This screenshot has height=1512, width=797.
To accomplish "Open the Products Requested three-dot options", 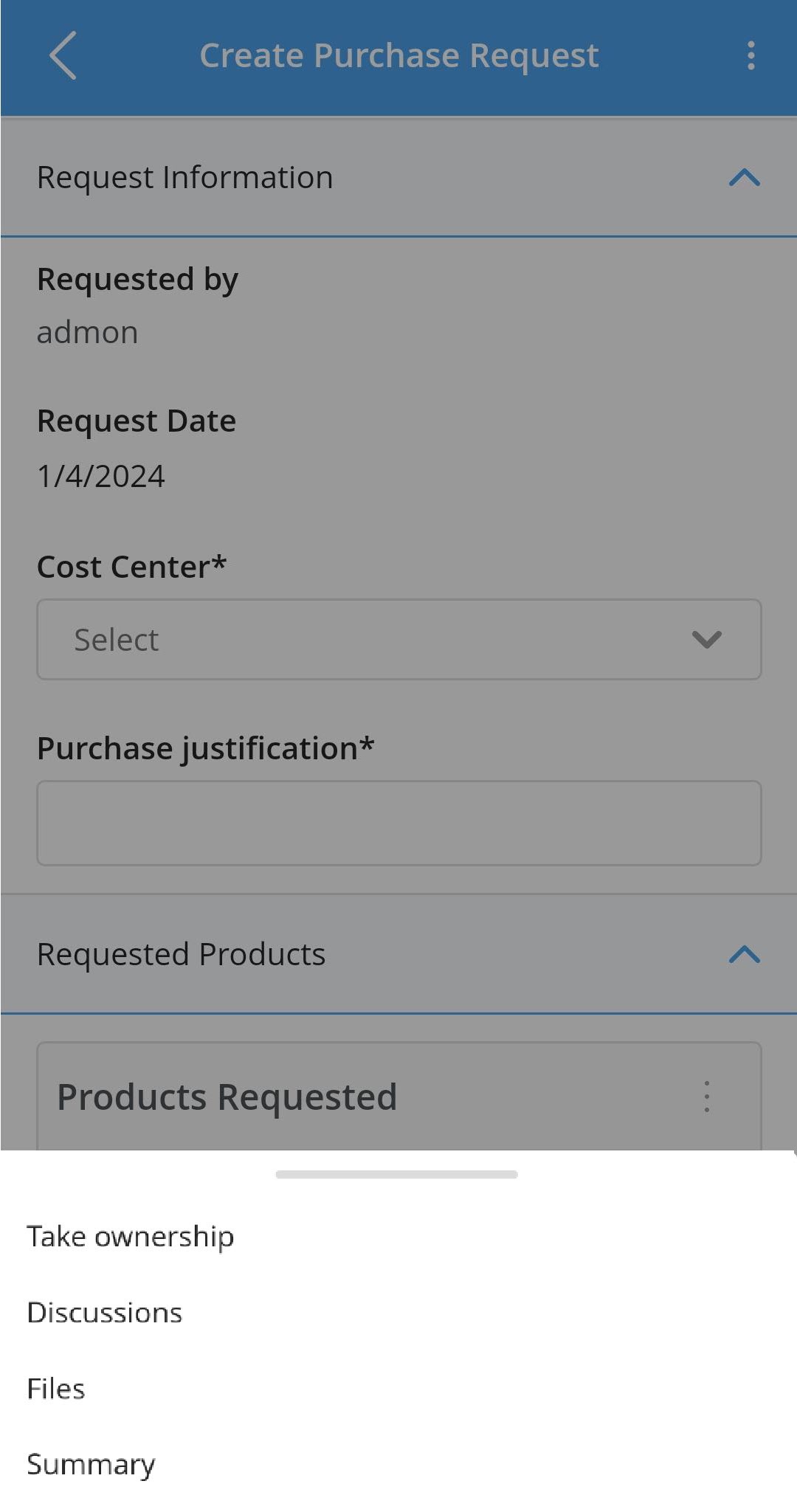I will click(x=707, y=1097).
